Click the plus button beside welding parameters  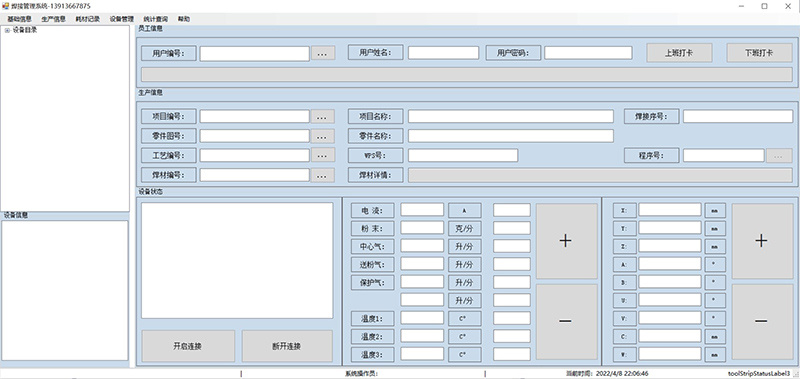[566, 241]
